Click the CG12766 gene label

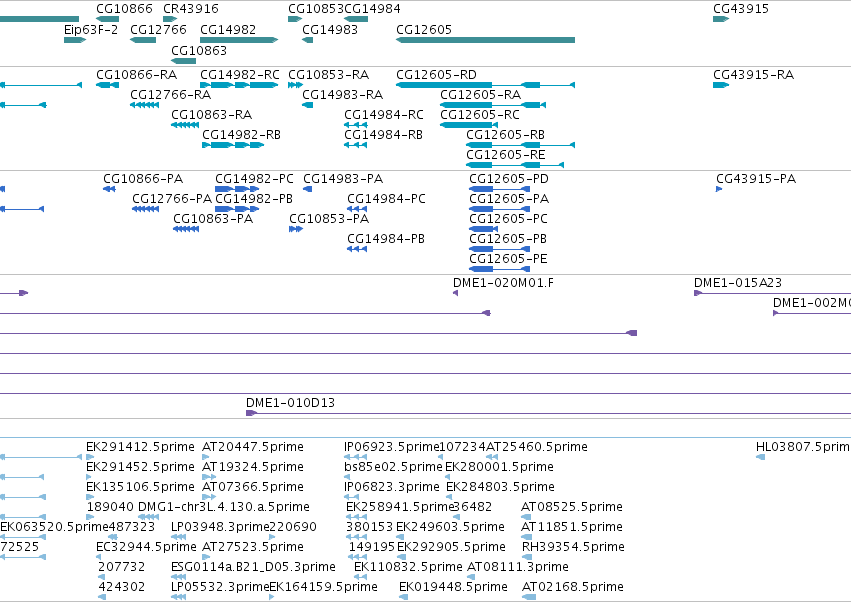[158, 29]
